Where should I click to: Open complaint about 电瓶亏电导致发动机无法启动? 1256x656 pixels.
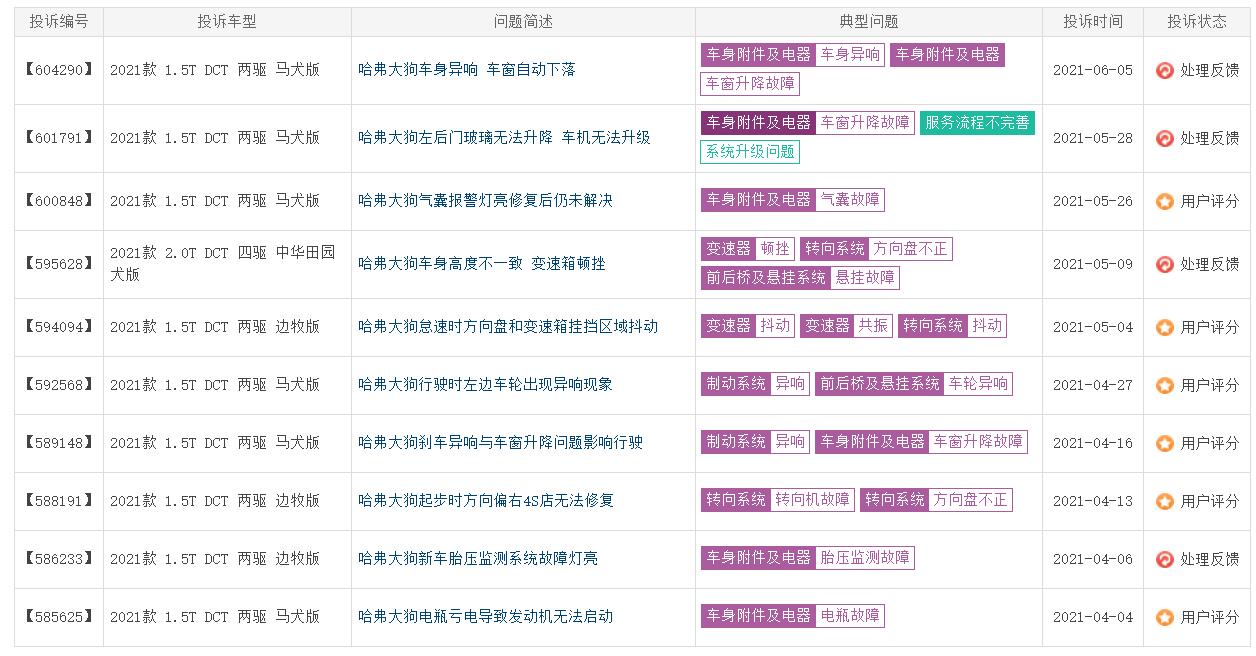pos(485,617)
